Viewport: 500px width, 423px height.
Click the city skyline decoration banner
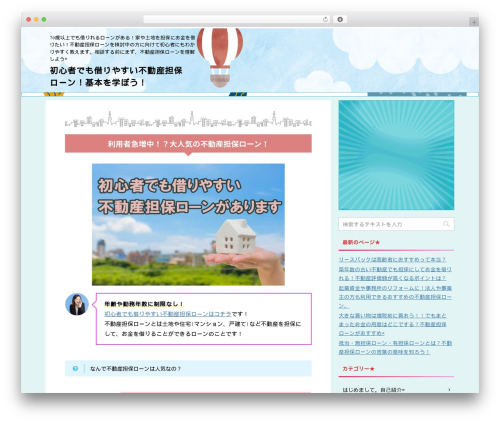pyautogui.click(x=188, y=119)
